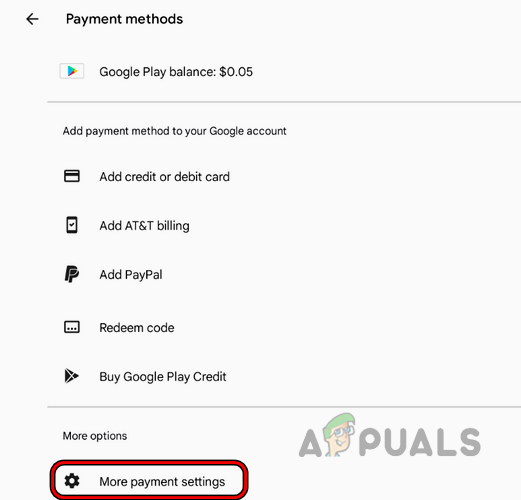Click the gear settings icon
Screen dimensions: 521x500
click(x=72, y=481)
